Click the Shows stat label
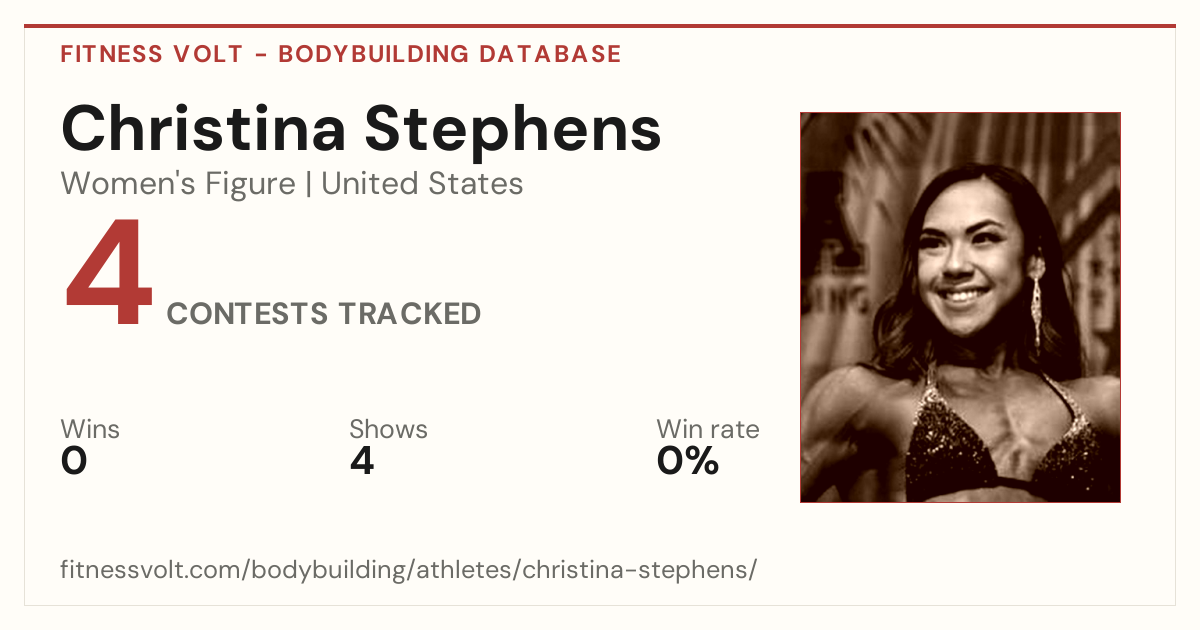 [388, 429]
